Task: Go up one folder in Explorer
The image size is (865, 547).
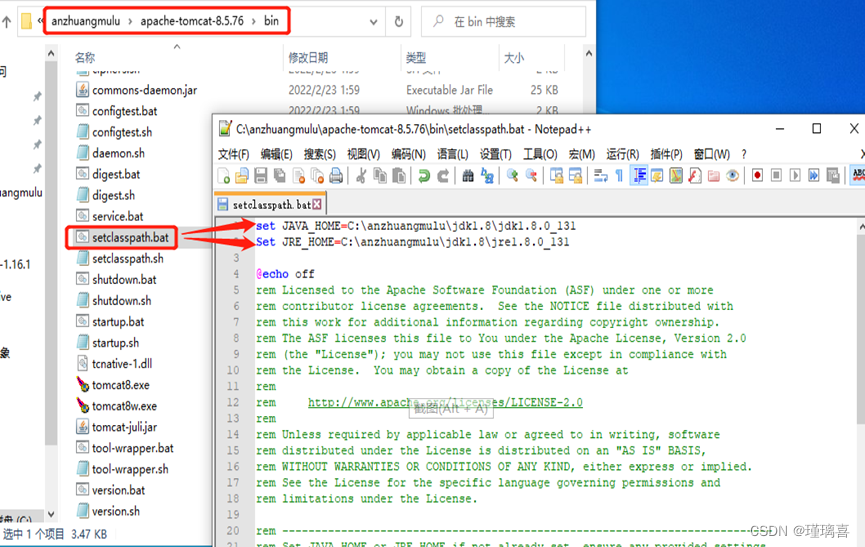Action: tap(7, 22)
